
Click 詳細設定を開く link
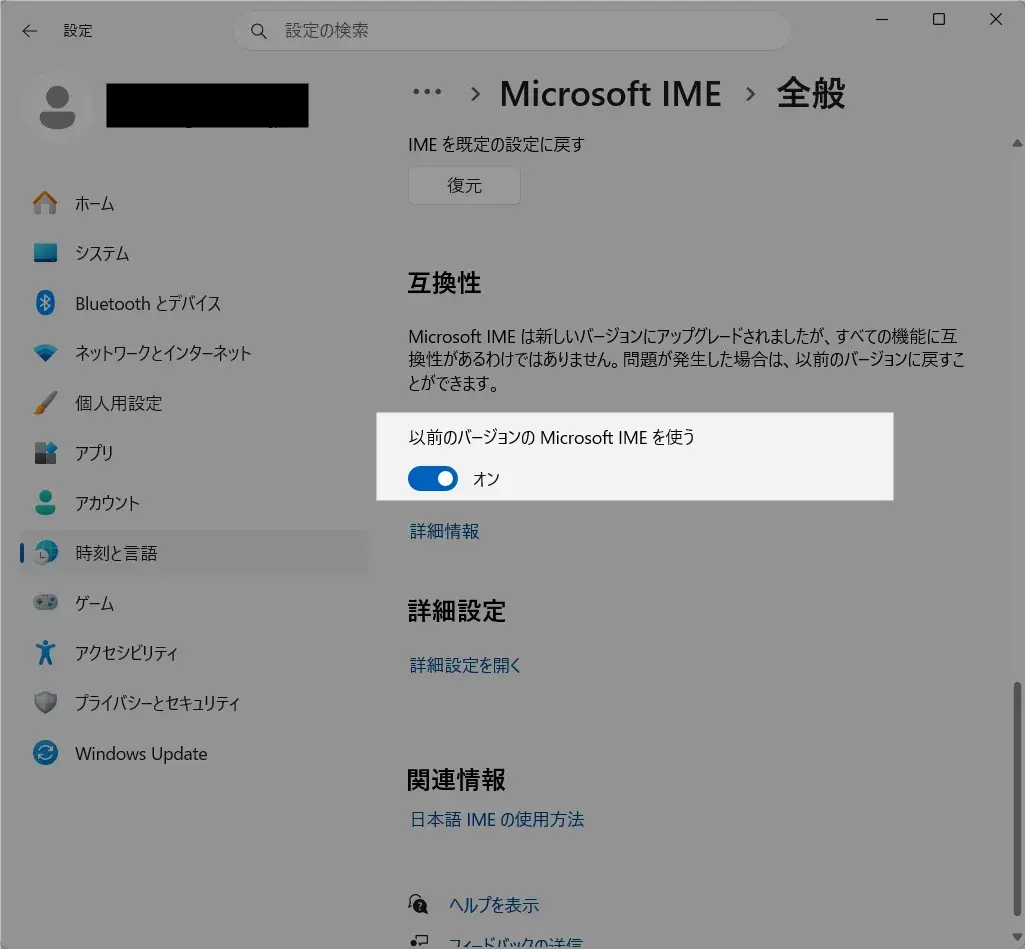tap(465, 665)
